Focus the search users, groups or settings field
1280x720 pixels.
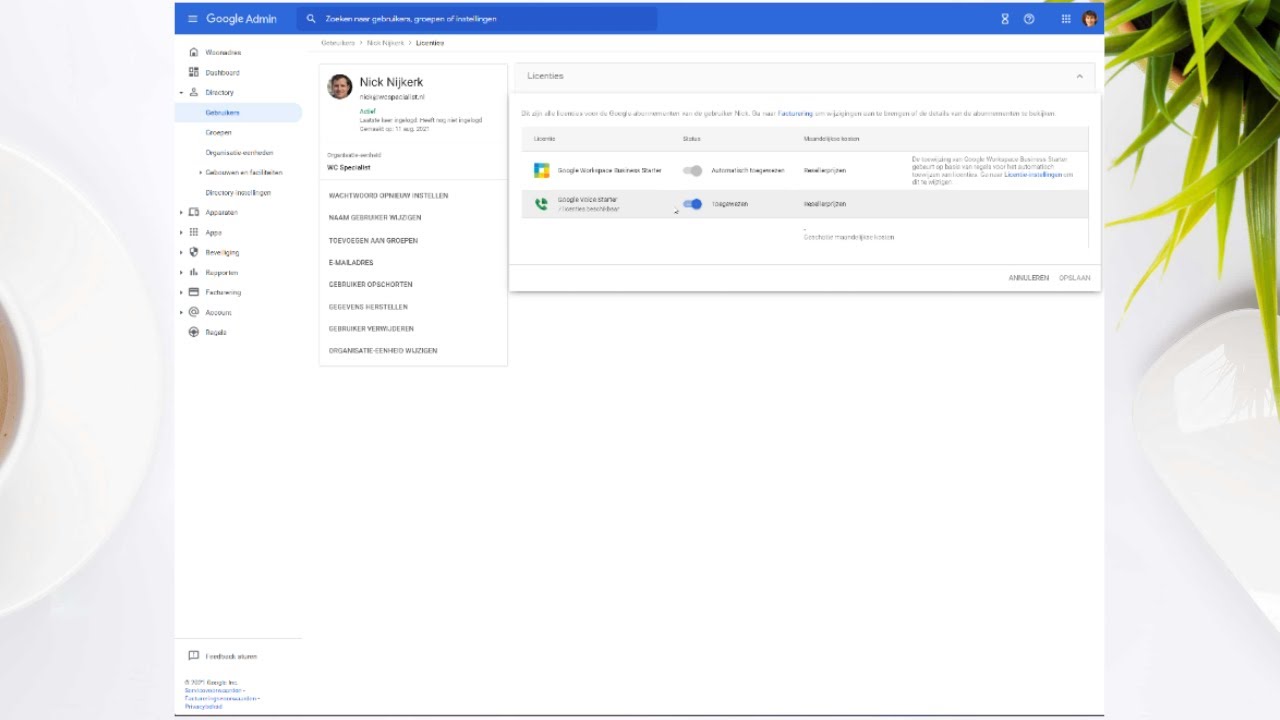pos(477,19)
